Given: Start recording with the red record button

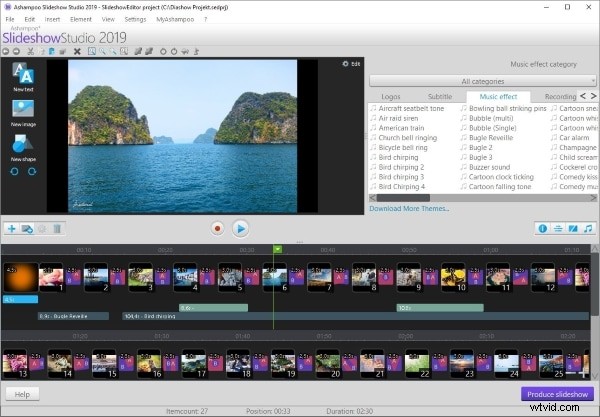Looking at the screenshot, I should pos(217,228).
